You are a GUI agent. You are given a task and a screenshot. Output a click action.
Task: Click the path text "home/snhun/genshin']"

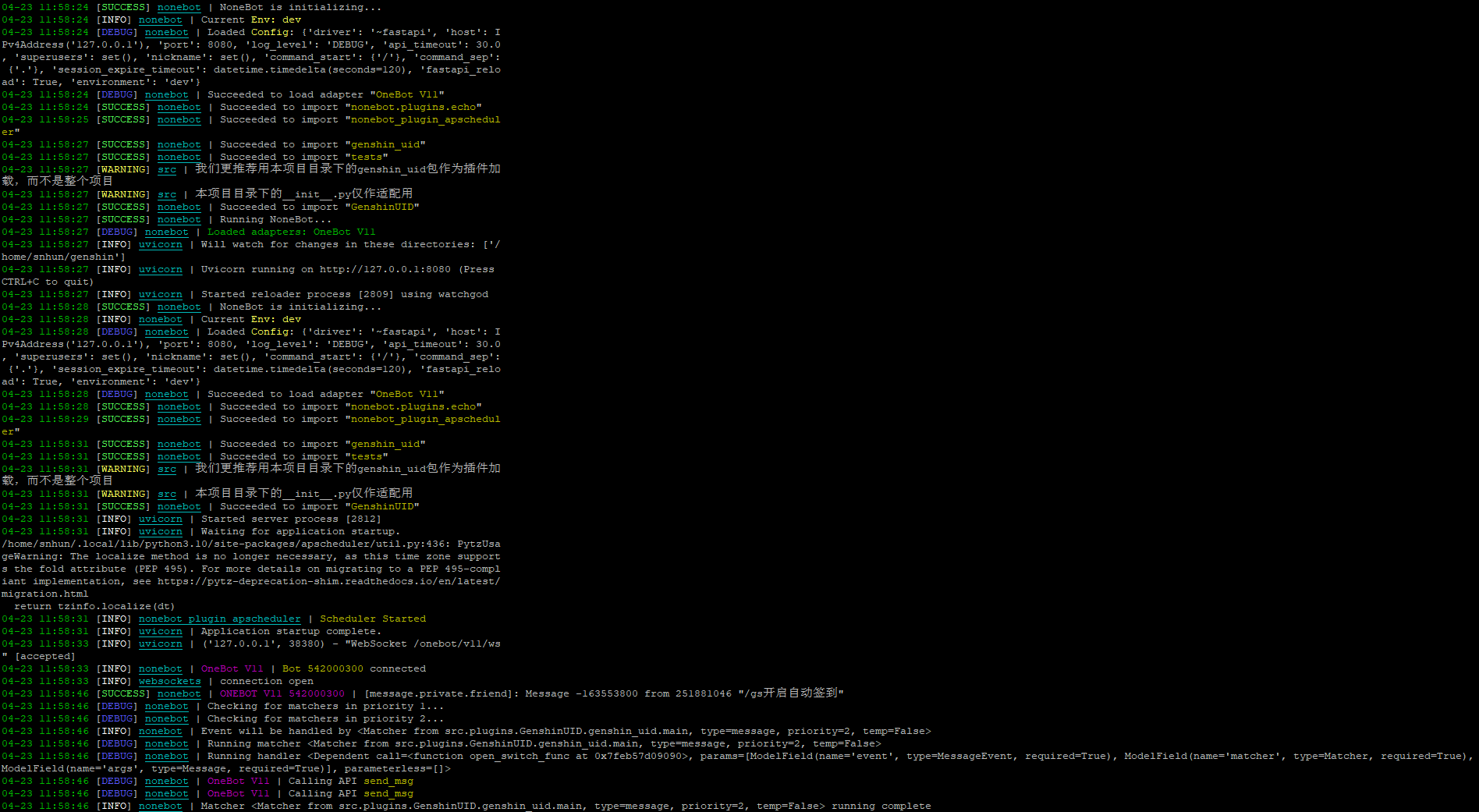click(x=63, y=257)
